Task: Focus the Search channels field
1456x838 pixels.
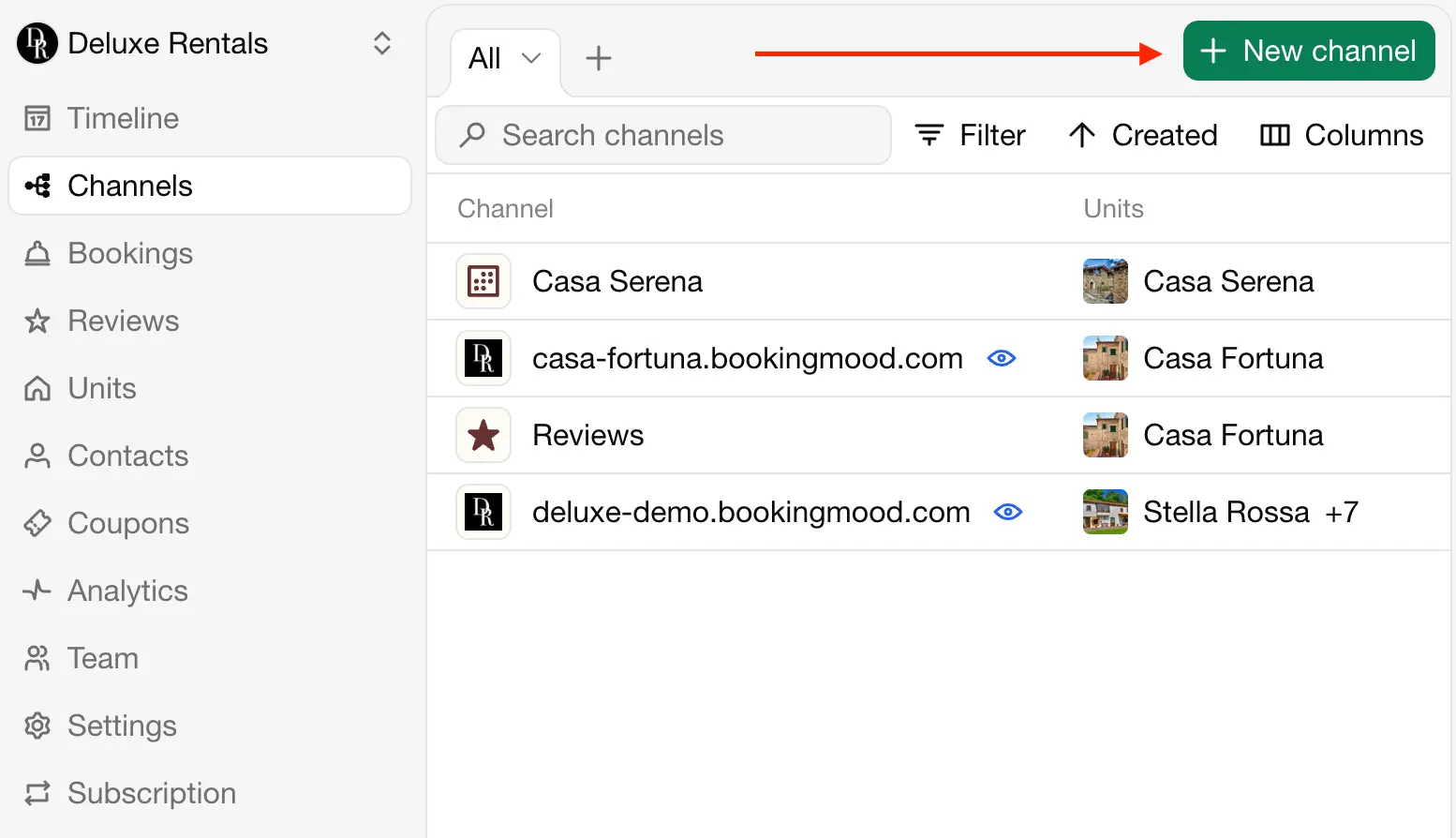Action: tap(663, 135)
